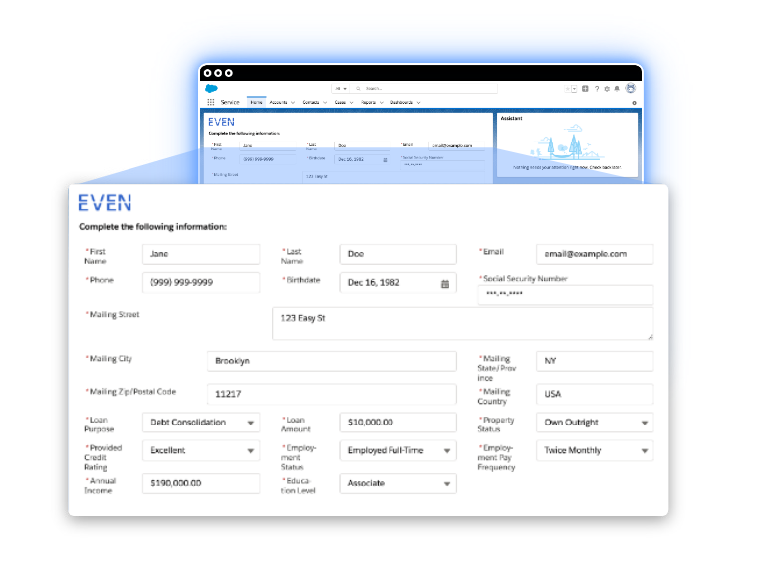Image resolution: width=781 pixels, height=566 pixels.
Task: Click the Email field with email@example.com in enlarged form
Action: [595, 254]
